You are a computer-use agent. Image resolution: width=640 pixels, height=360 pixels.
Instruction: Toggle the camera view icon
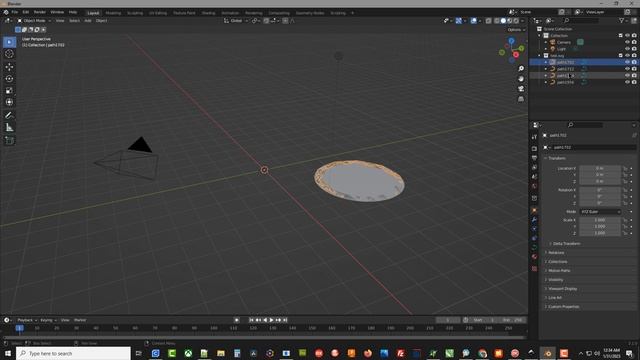pyautogui.click(x=521, y=89)
